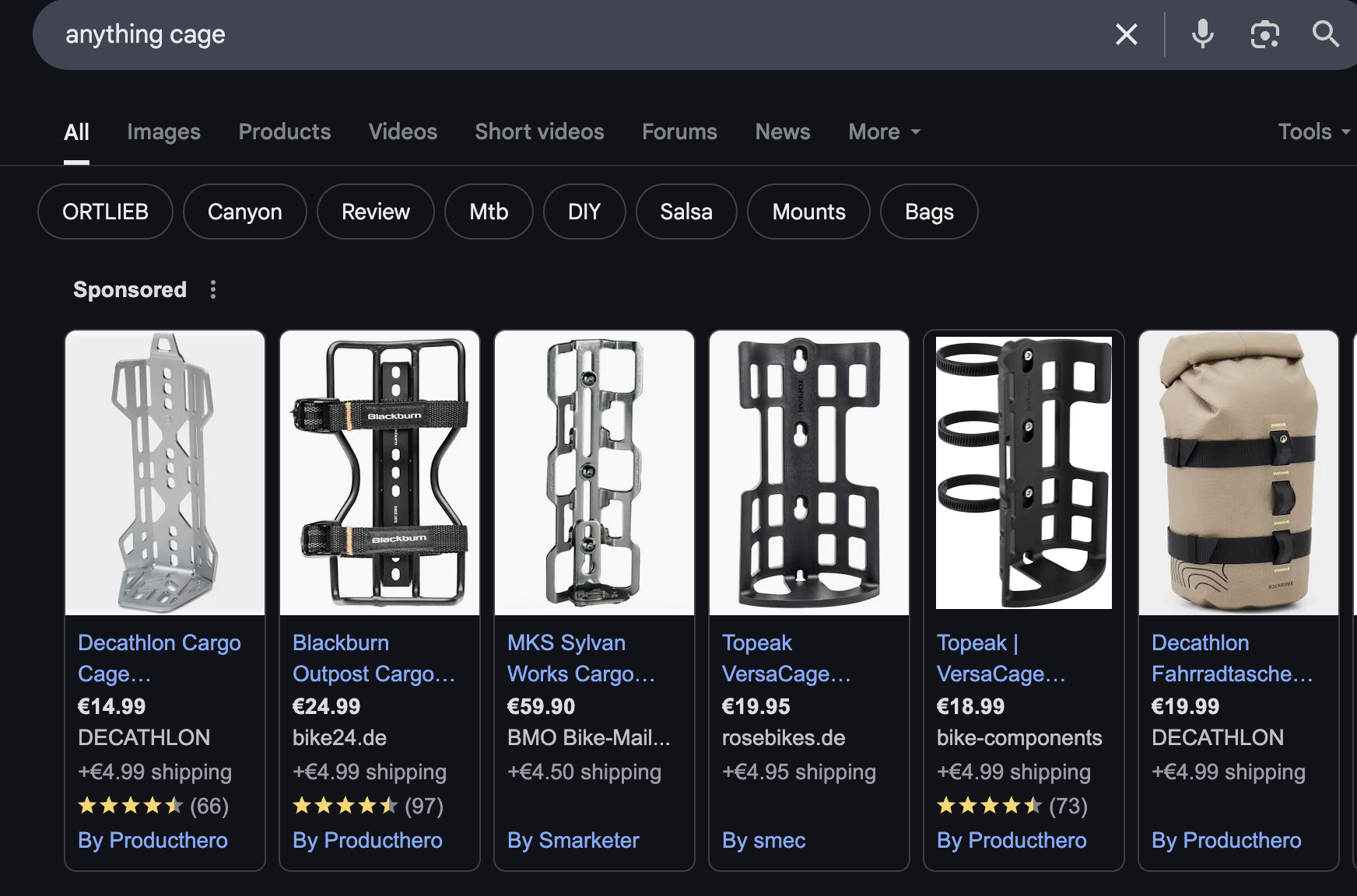The width and height of the screenshot is (1357, 896).
Task: Expand the More dropdown
Action: pyautogui.click(x=885, y=131)
